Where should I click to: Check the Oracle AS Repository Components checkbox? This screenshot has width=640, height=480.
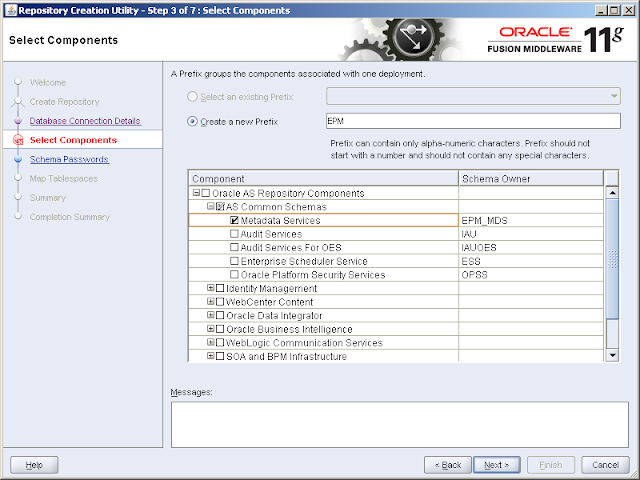pyautogui.click(x=206, y=193)
